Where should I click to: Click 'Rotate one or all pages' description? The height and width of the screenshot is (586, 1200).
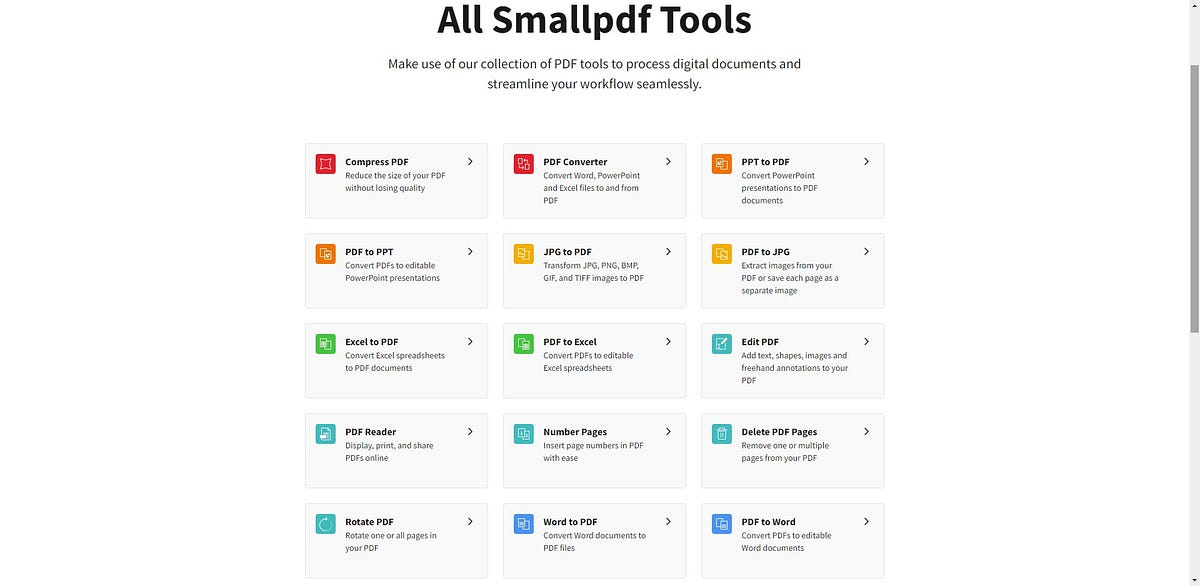(391, 542)
